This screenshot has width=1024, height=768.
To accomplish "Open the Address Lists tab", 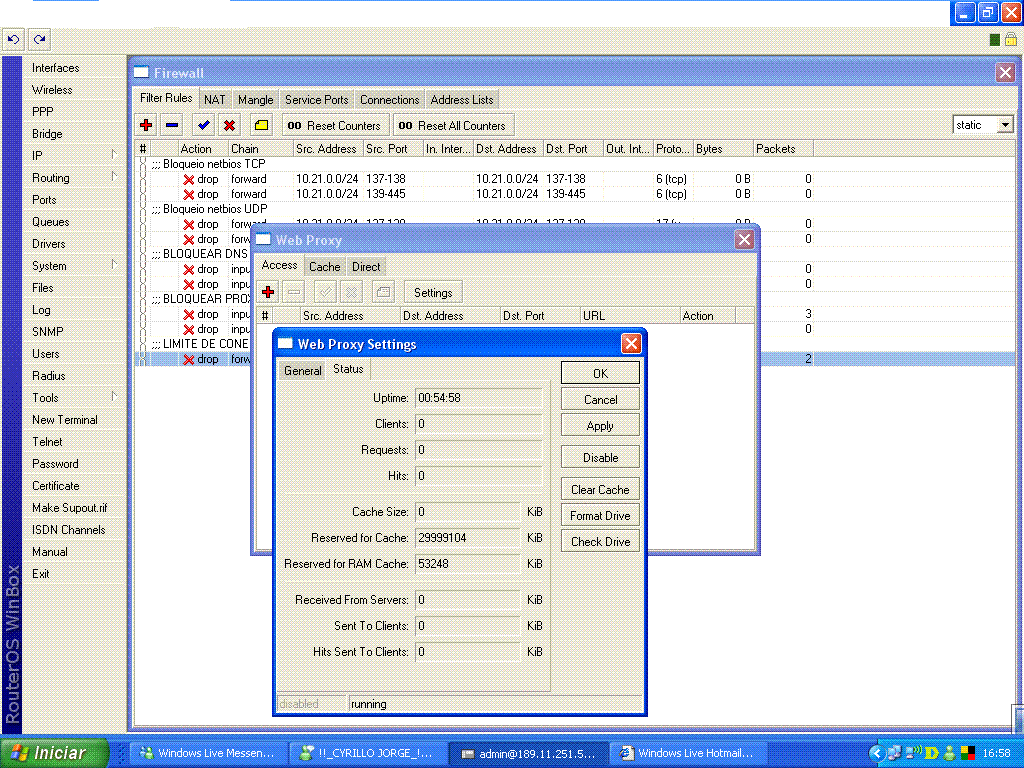I will point(462,99).
